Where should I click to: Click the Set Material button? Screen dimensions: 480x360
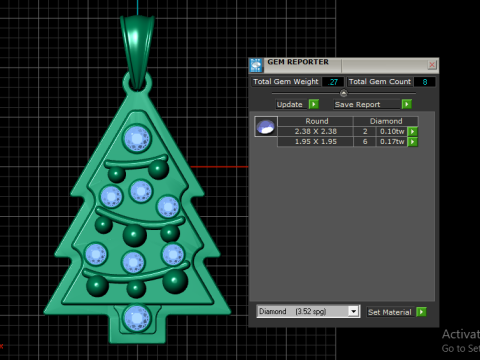pos(390,312)
